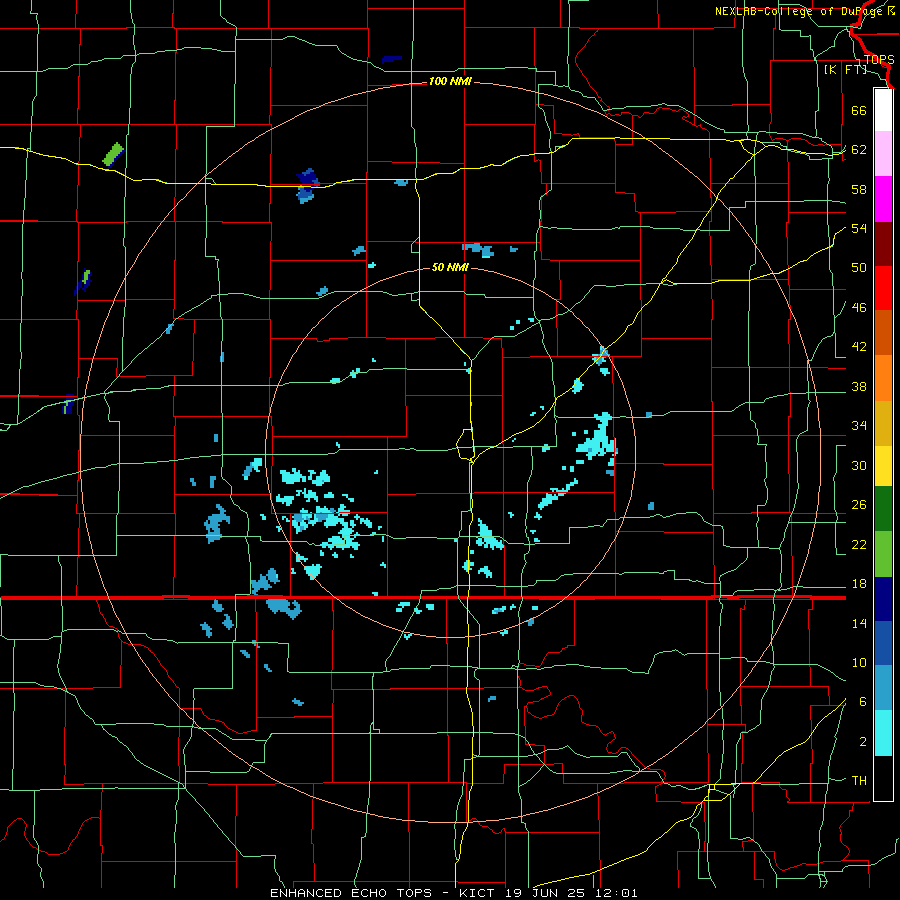Pick the white swatch atop the color scale
The image size is (900, 900).
[883, 110]
